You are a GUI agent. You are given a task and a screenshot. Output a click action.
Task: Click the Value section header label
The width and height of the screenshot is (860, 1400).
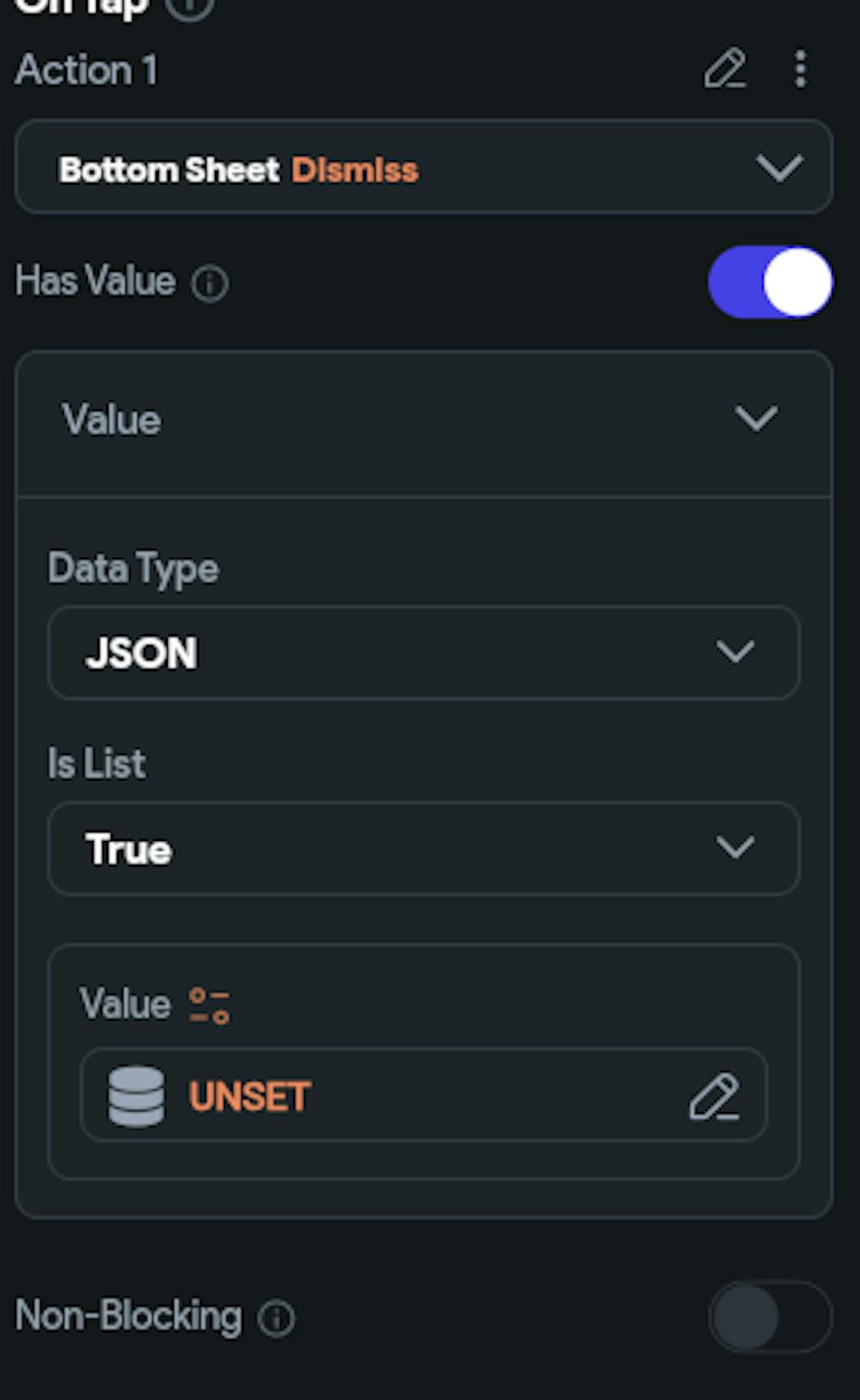coord(112,421)
